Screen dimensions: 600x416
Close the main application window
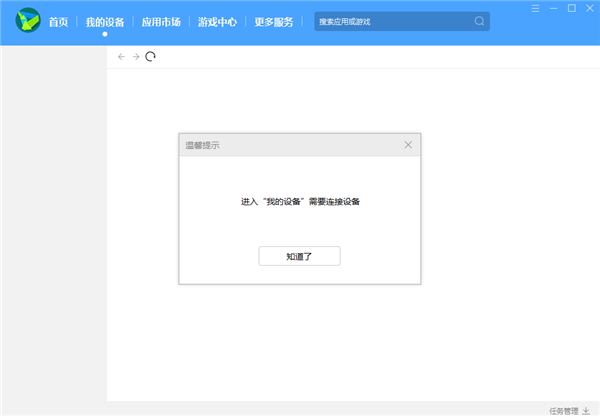click(590, 8)
